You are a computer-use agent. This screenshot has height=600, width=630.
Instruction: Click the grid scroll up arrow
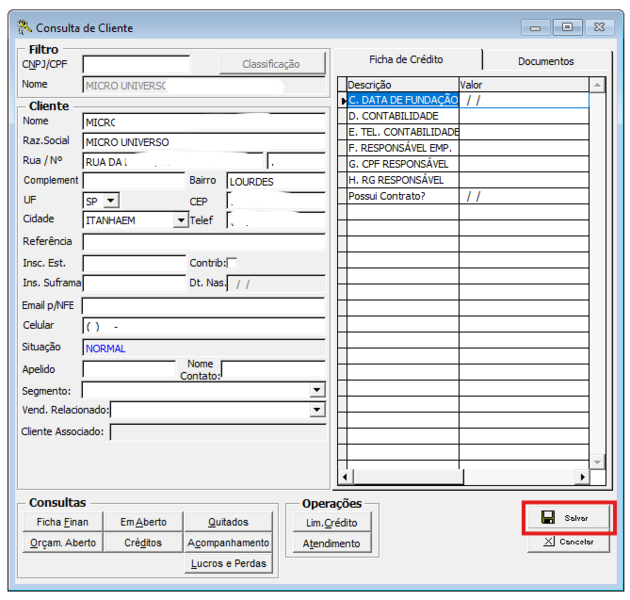click(x=597, y=85)
